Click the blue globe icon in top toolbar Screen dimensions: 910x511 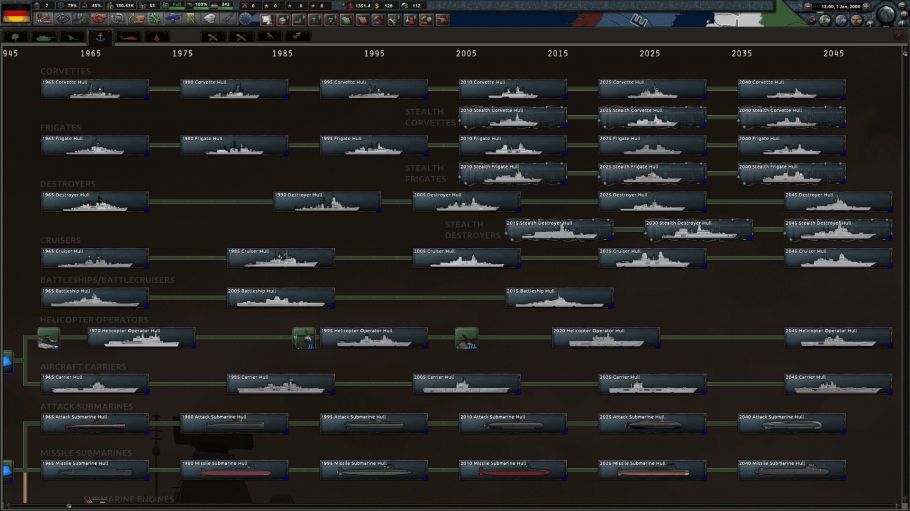point(246,19)
